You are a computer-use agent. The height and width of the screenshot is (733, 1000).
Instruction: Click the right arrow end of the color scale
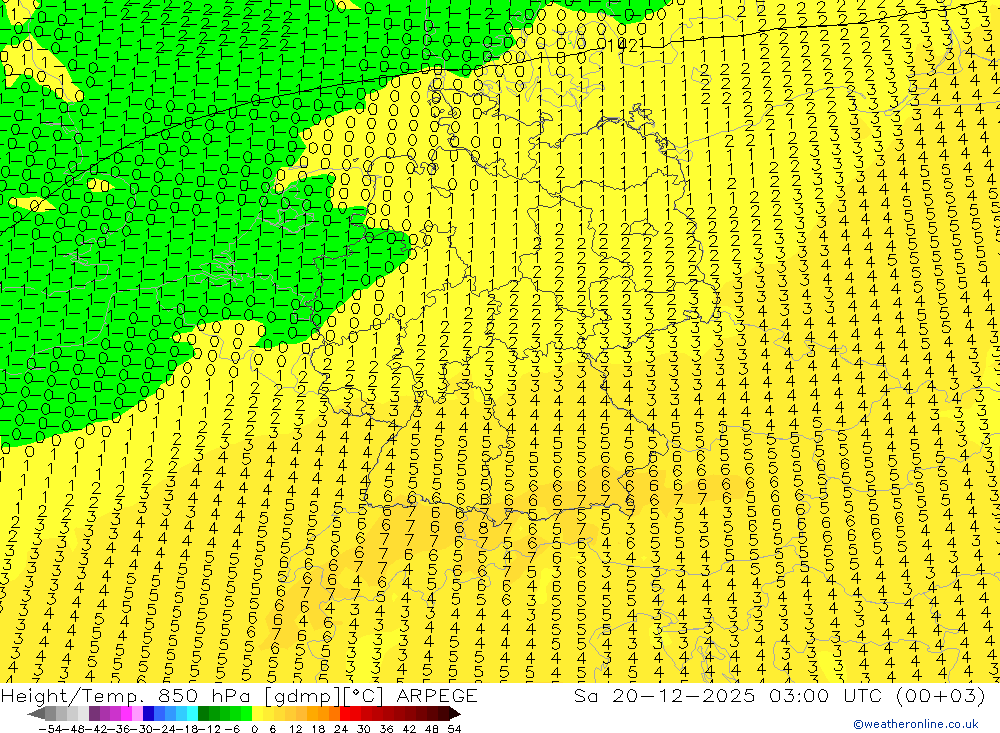point(454,714)
